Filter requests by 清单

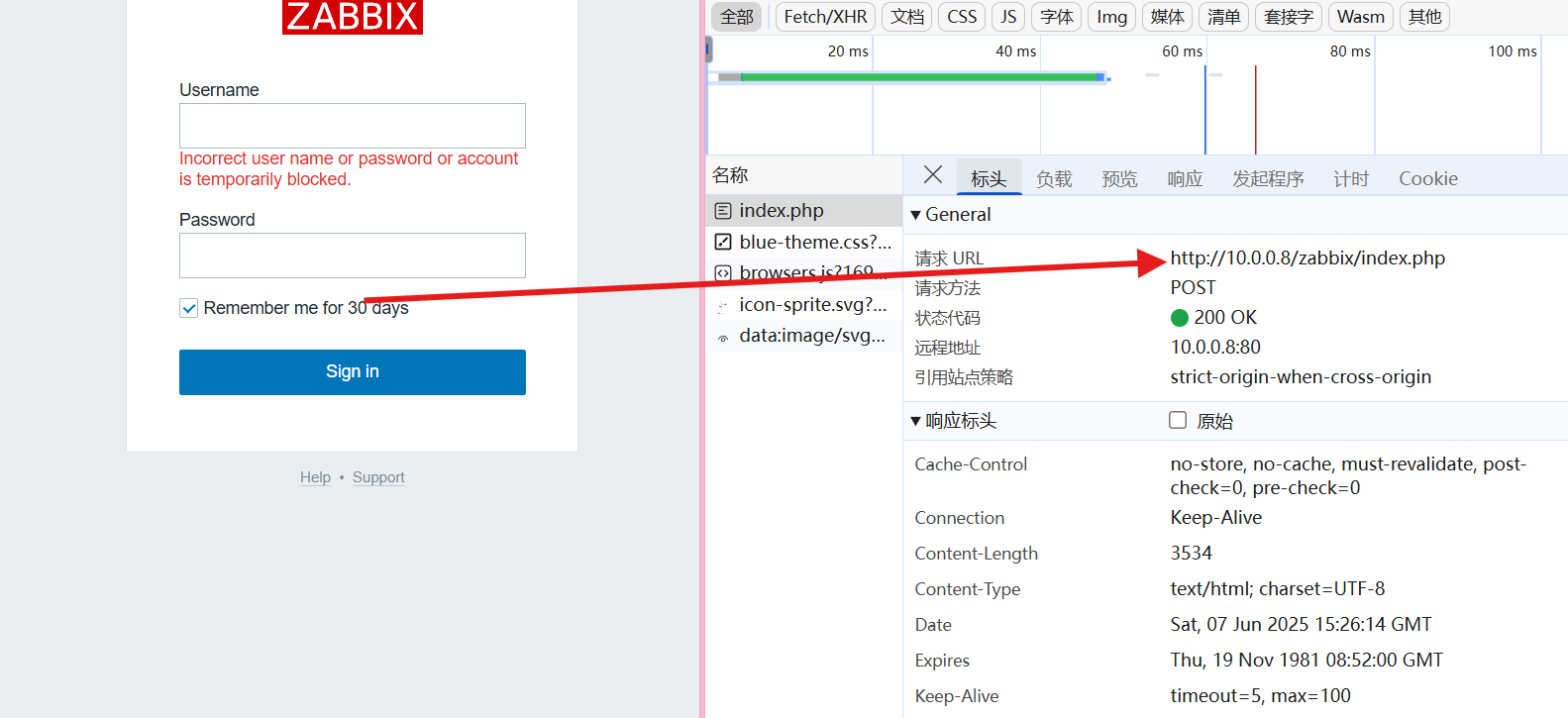(1224, 17)
